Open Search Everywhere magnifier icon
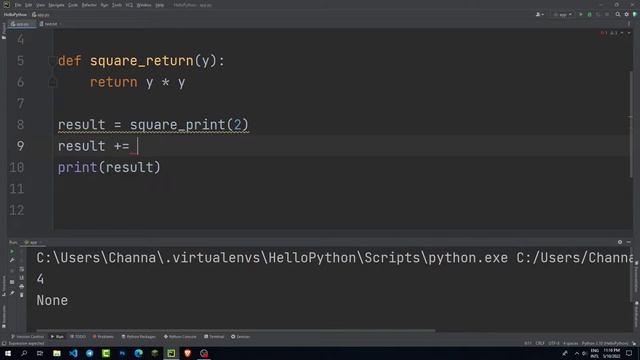 click(x=618, y=15)
